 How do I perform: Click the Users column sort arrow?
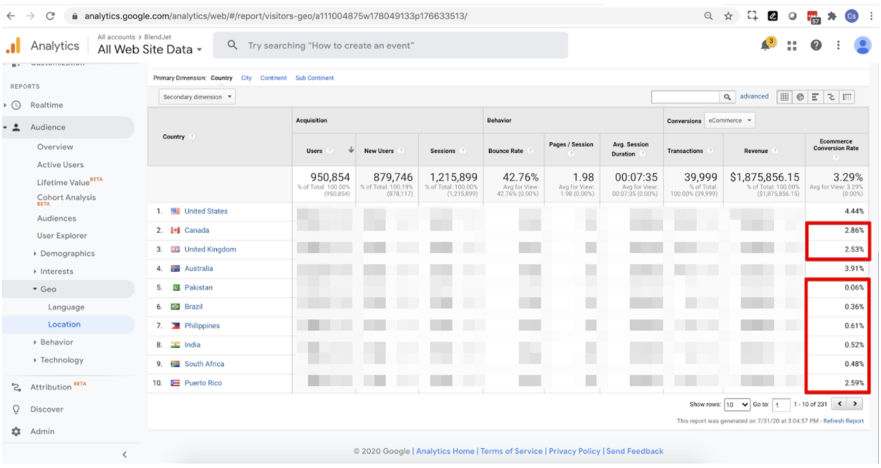point(351,150)
